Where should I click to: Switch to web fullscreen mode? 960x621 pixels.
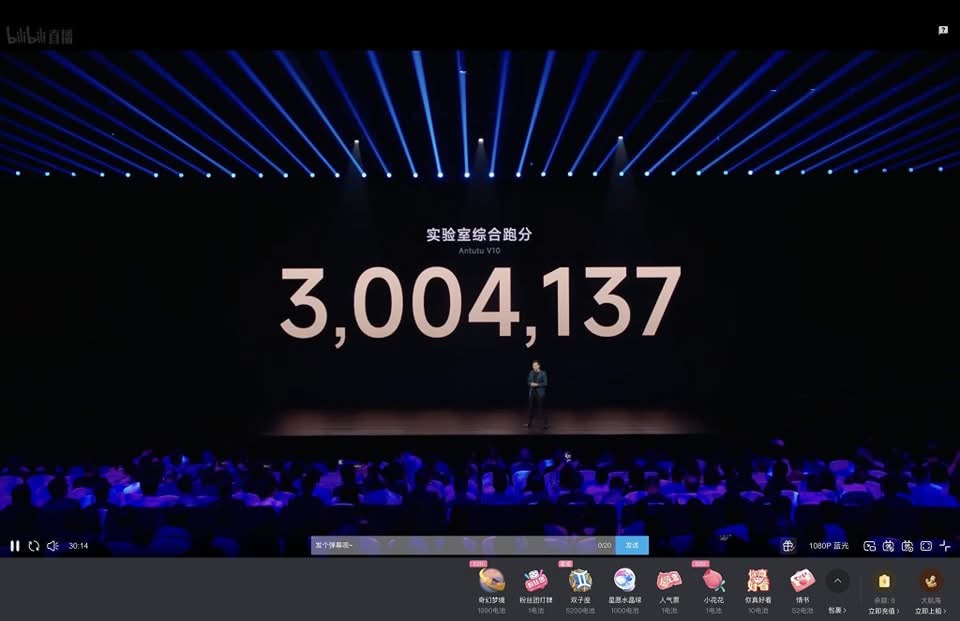click(x=926, y=546)
